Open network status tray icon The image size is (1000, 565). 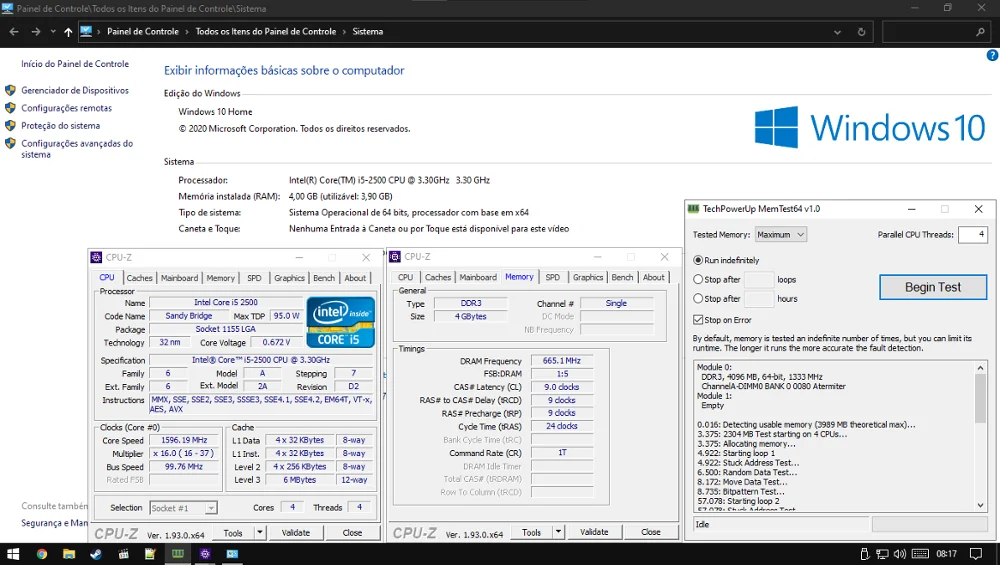click(x=882, y=554)
